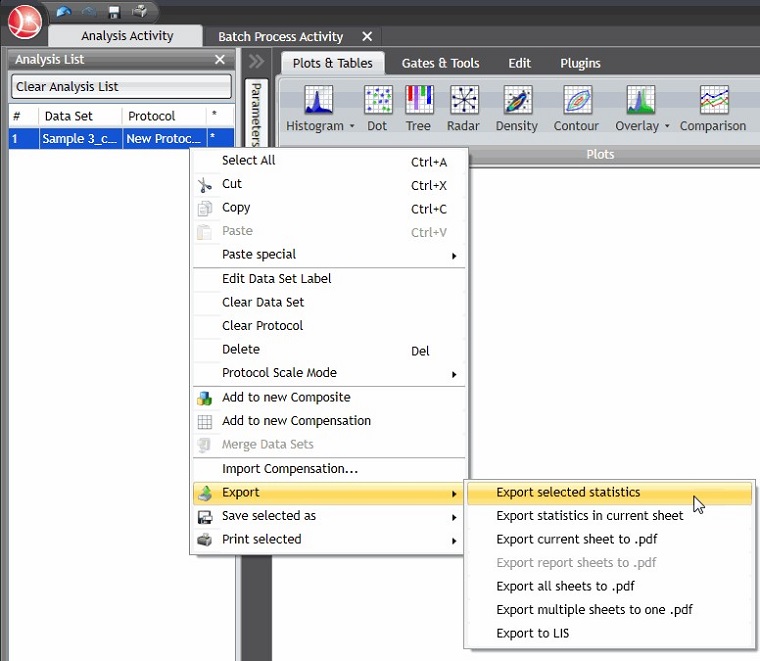Click row number 1 in Analysis List

pyautogui.click(x=23, y=139)
